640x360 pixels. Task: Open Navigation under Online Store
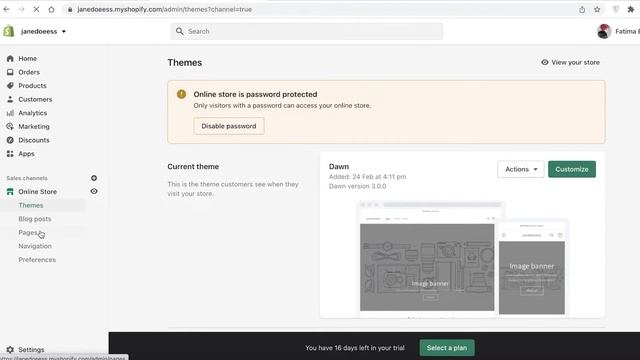(35, 246)
